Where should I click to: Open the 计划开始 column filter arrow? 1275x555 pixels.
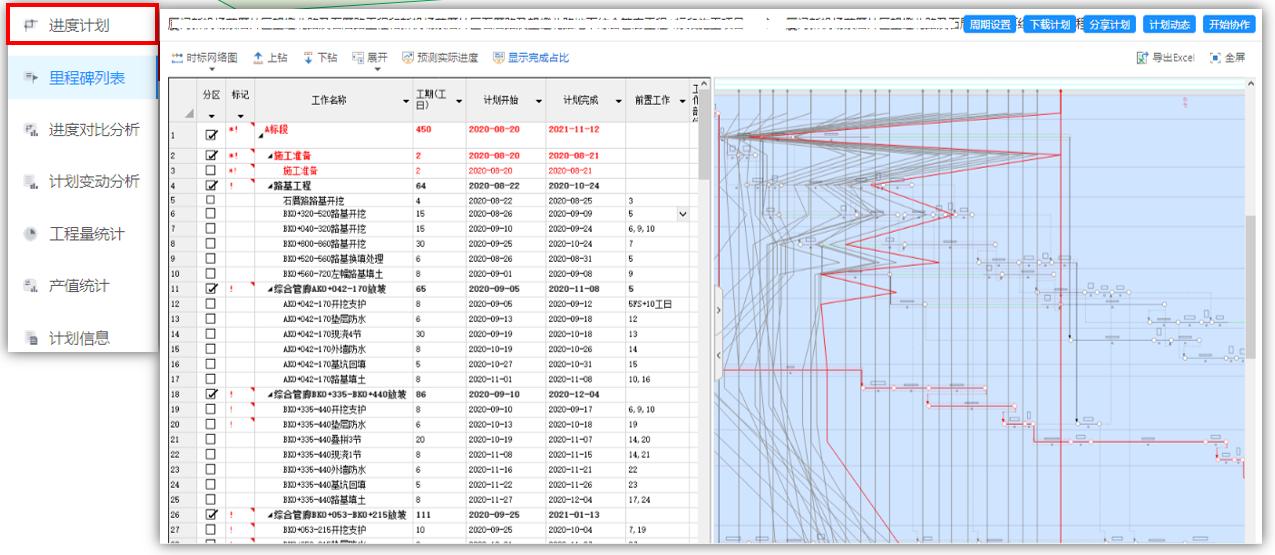[x=538, y=101]
